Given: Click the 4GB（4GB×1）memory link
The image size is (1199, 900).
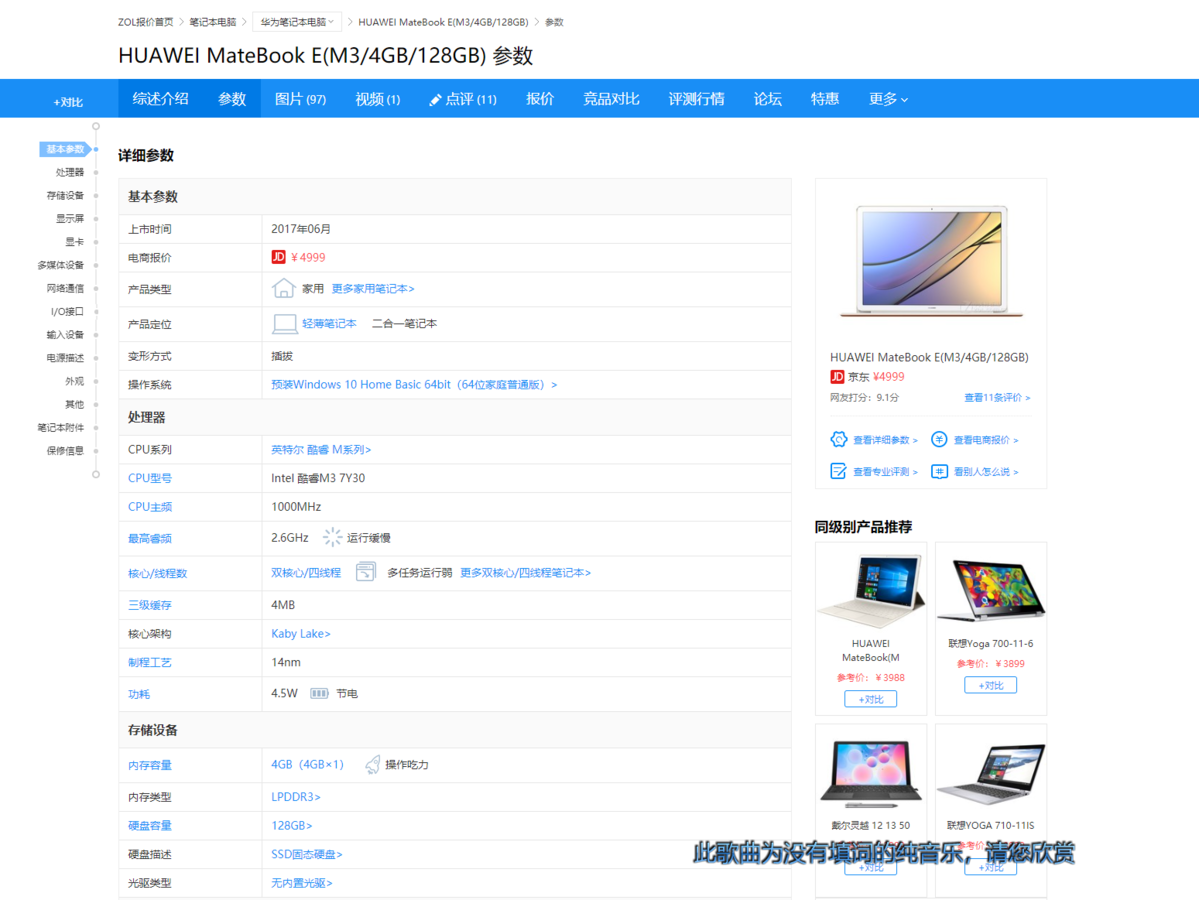Looking at the screenshot, I should tap(307, 765).
